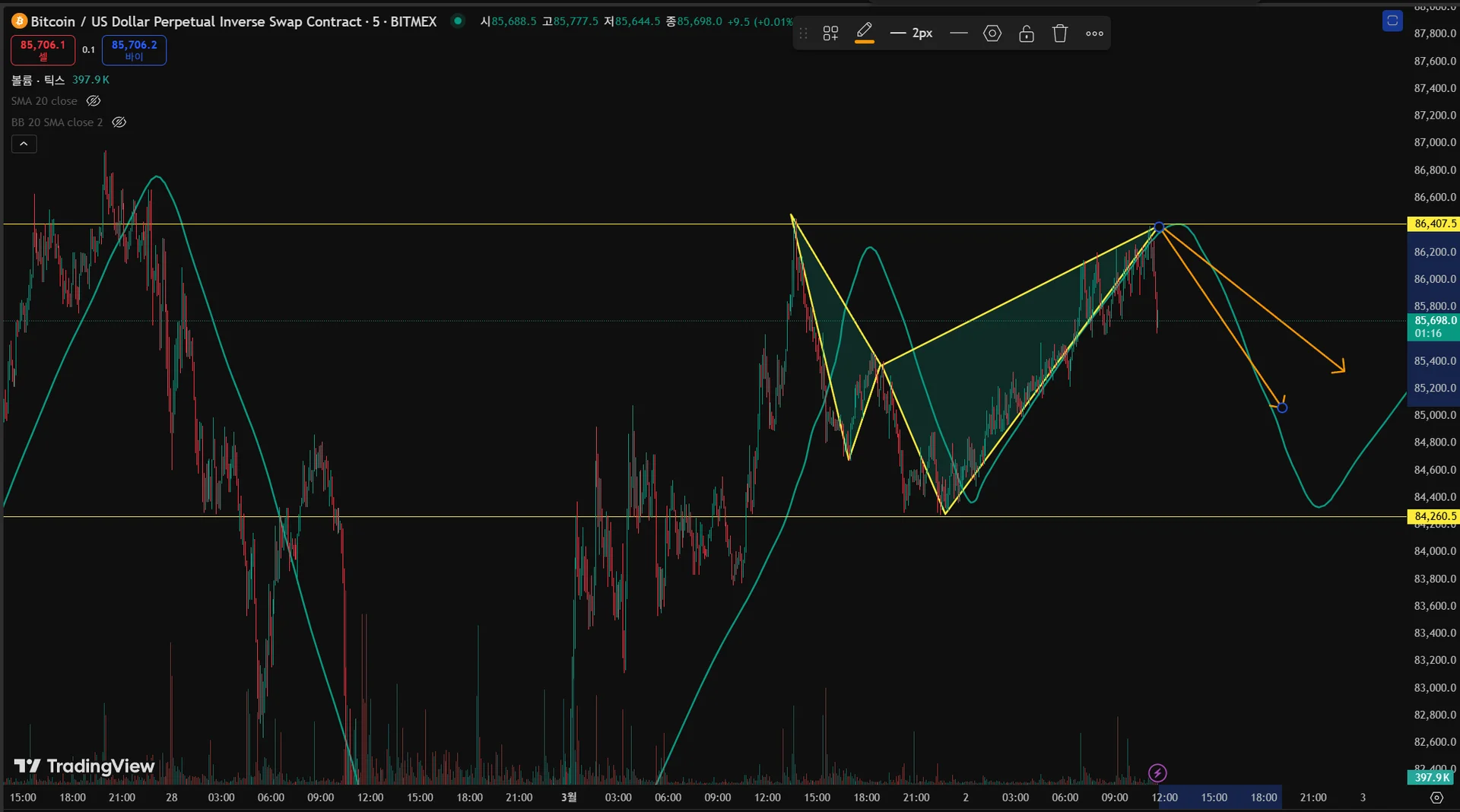Grab the drawing toolbar drag handle
This screenshot has height=812, width=1460.
(804, 33)
